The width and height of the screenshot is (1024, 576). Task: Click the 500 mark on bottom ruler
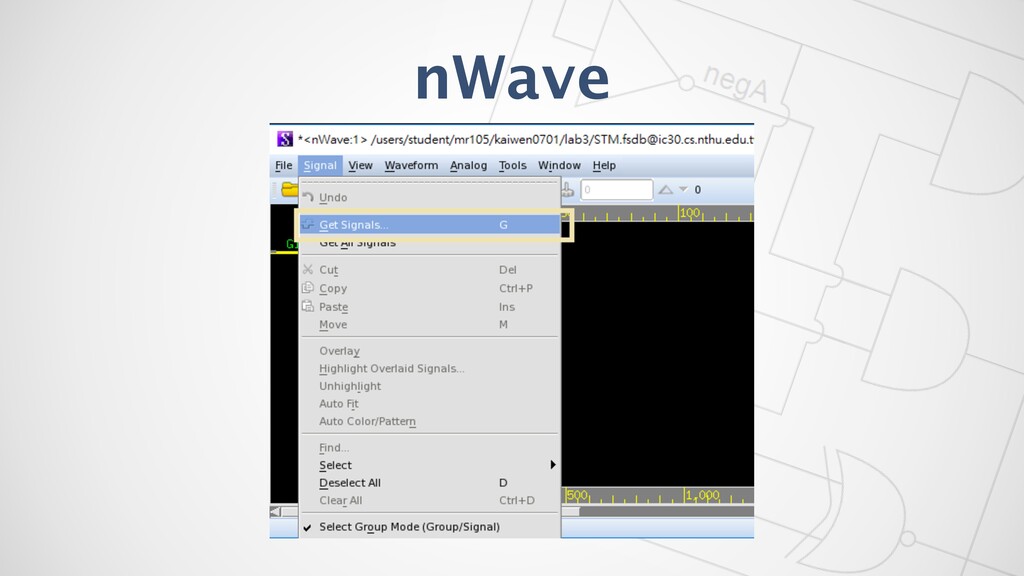click(577, 495)
